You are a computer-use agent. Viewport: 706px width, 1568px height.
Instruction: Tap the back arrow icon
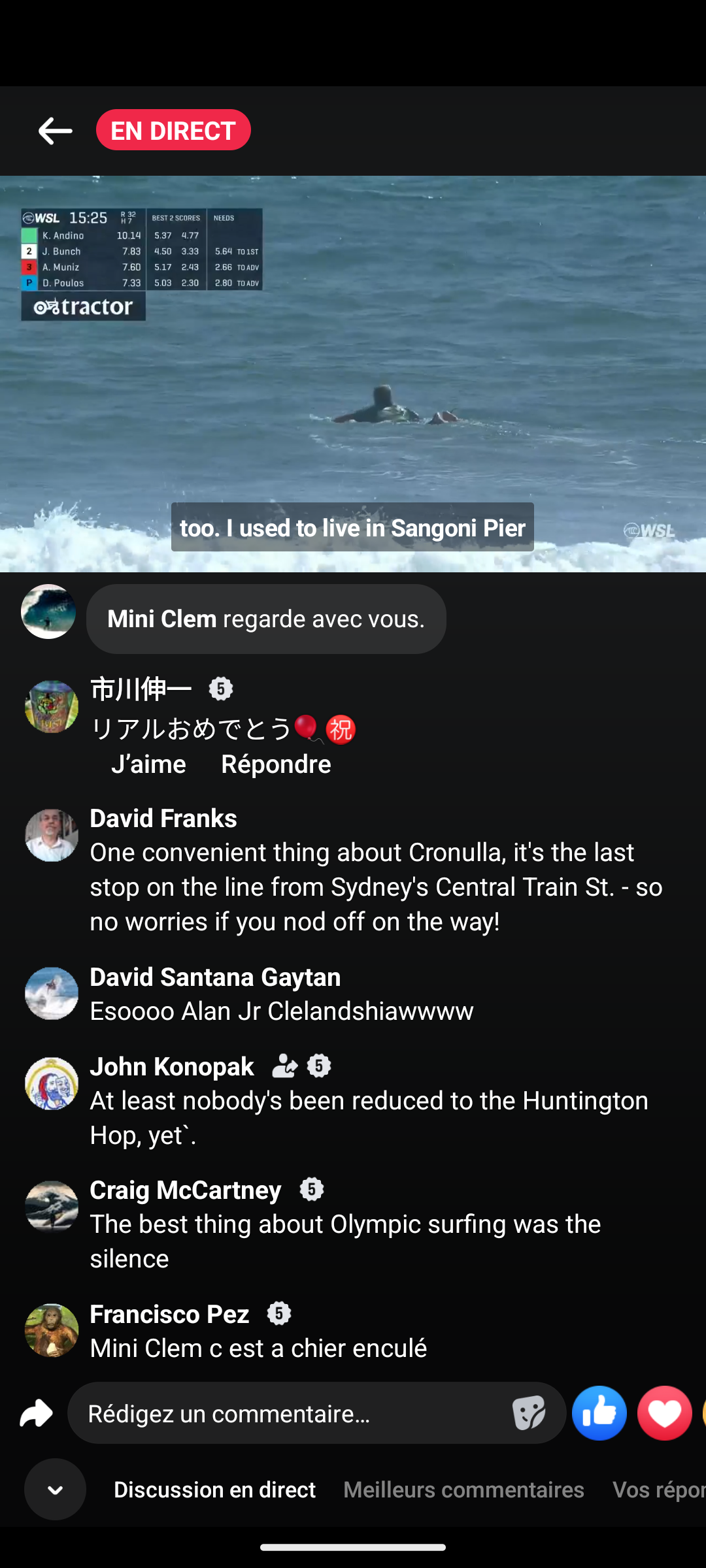[x=55, y=131]
